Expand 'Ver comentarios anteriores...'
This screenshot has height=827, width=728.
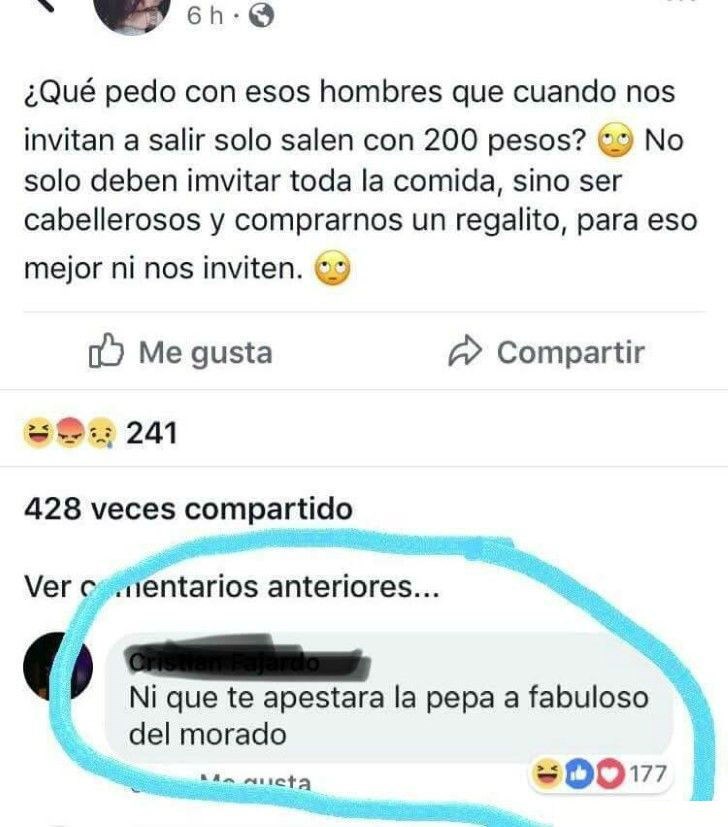232,586
